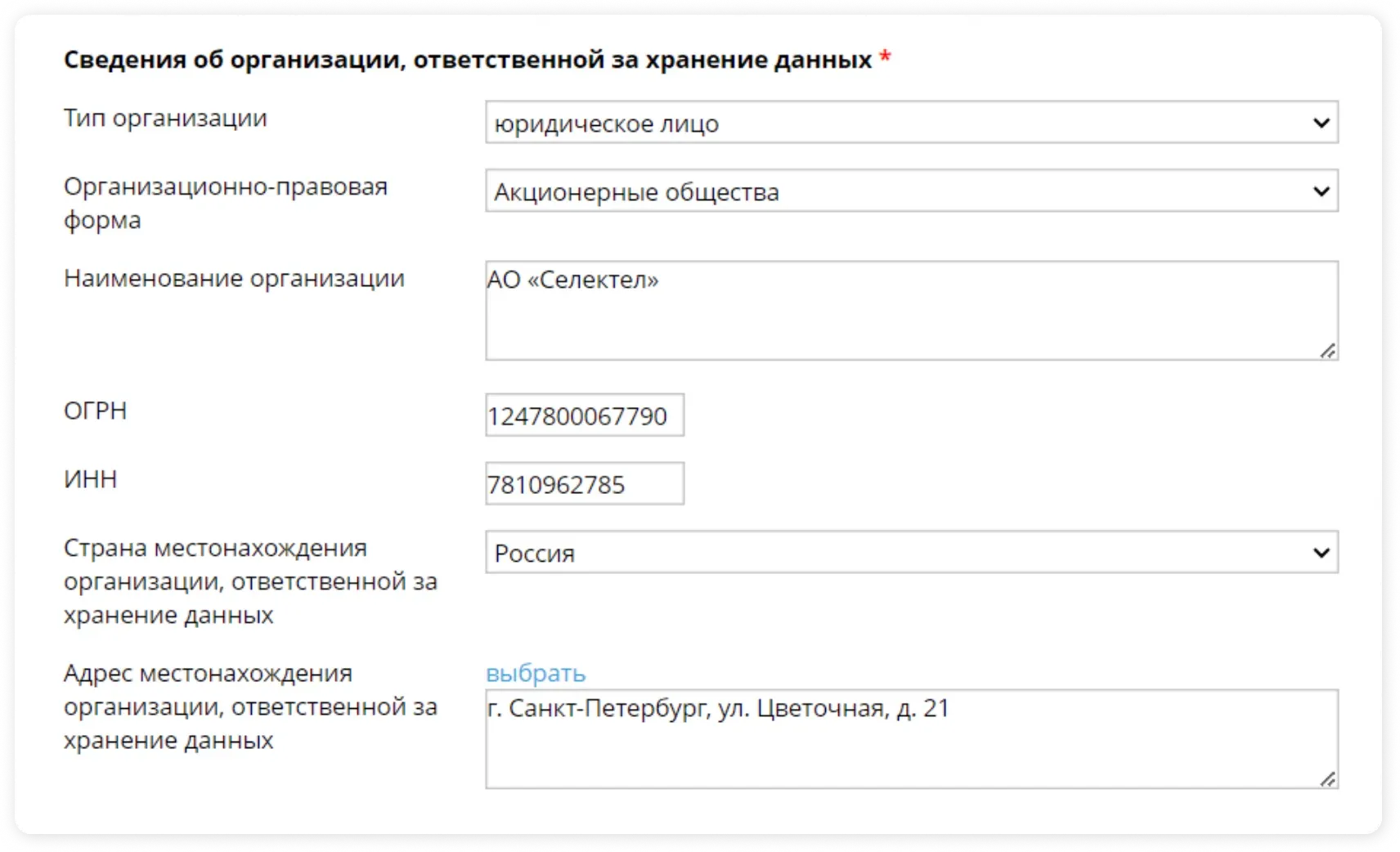Click the label Организационно-правовая форма
The width and height of the screenshot is (1400, 852).
point(225,203)
